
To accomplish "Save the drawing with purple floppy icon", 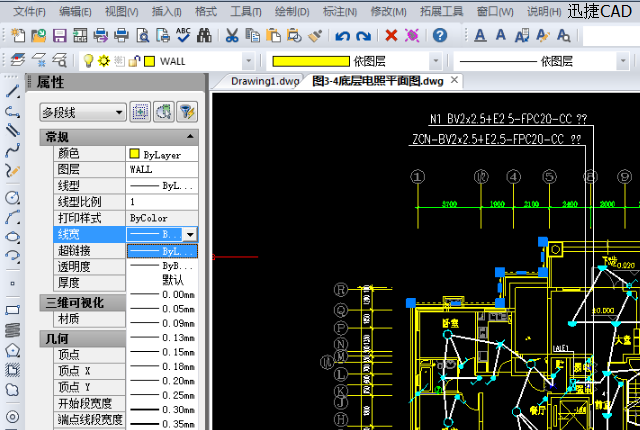I will 60,36.
